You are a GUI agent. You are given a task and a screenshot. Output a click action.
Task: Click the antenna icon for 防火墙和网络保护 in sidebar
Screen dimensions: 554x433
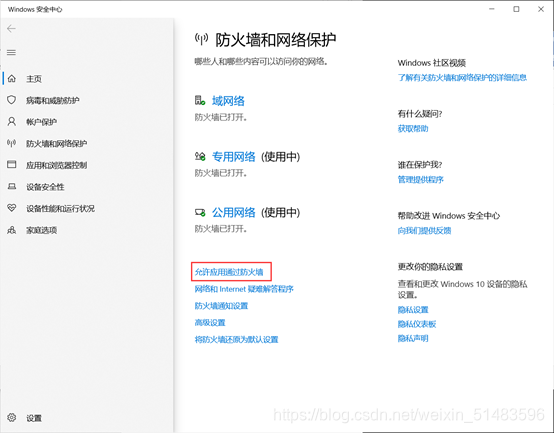click(12, 143)
